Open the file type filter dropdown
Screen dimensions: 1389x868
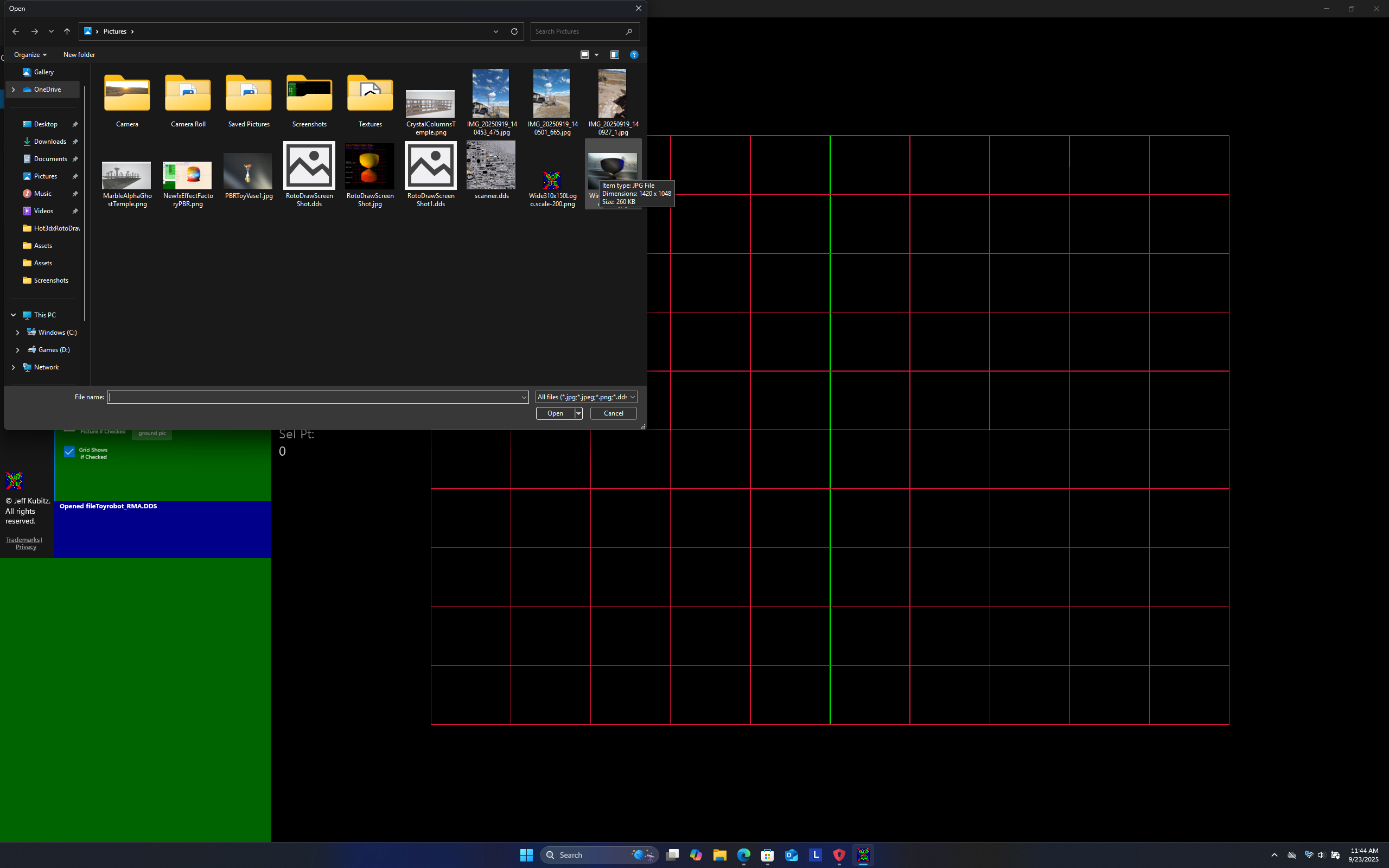point(585,397)
